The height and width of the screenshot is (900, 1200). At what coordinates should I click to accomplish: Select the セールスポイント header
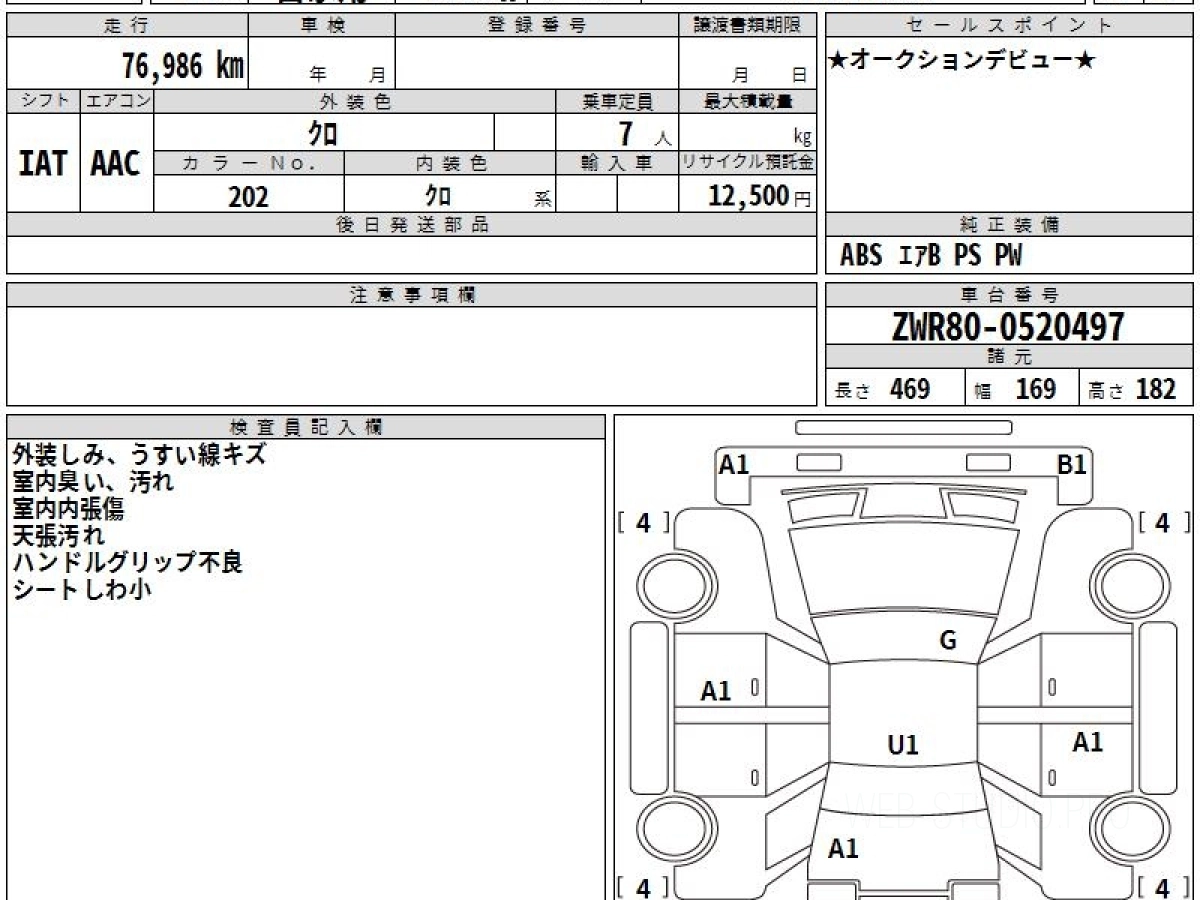pos(1010,26)
